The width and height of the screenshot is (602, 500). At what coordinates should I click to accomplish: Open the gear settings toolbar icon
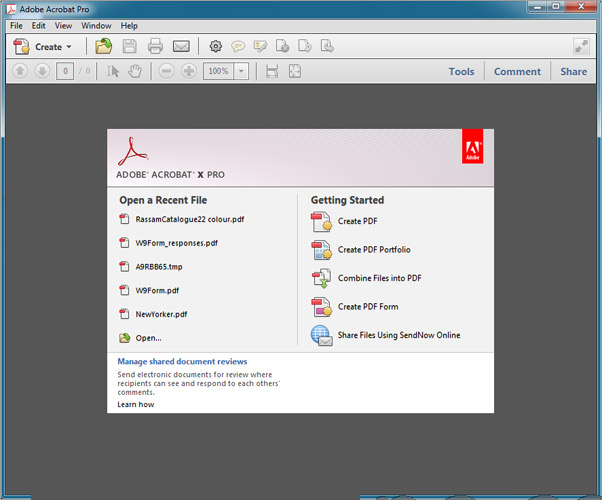pyautogui.click(x=216, y=46)
